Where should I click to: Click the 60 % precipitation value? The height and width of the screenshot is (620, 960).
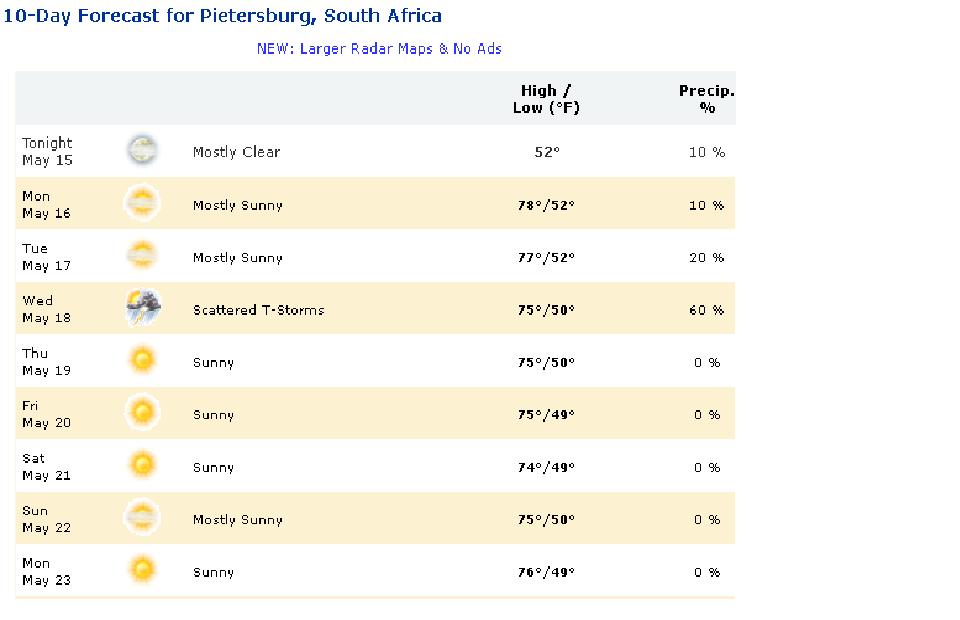[707, 310]
